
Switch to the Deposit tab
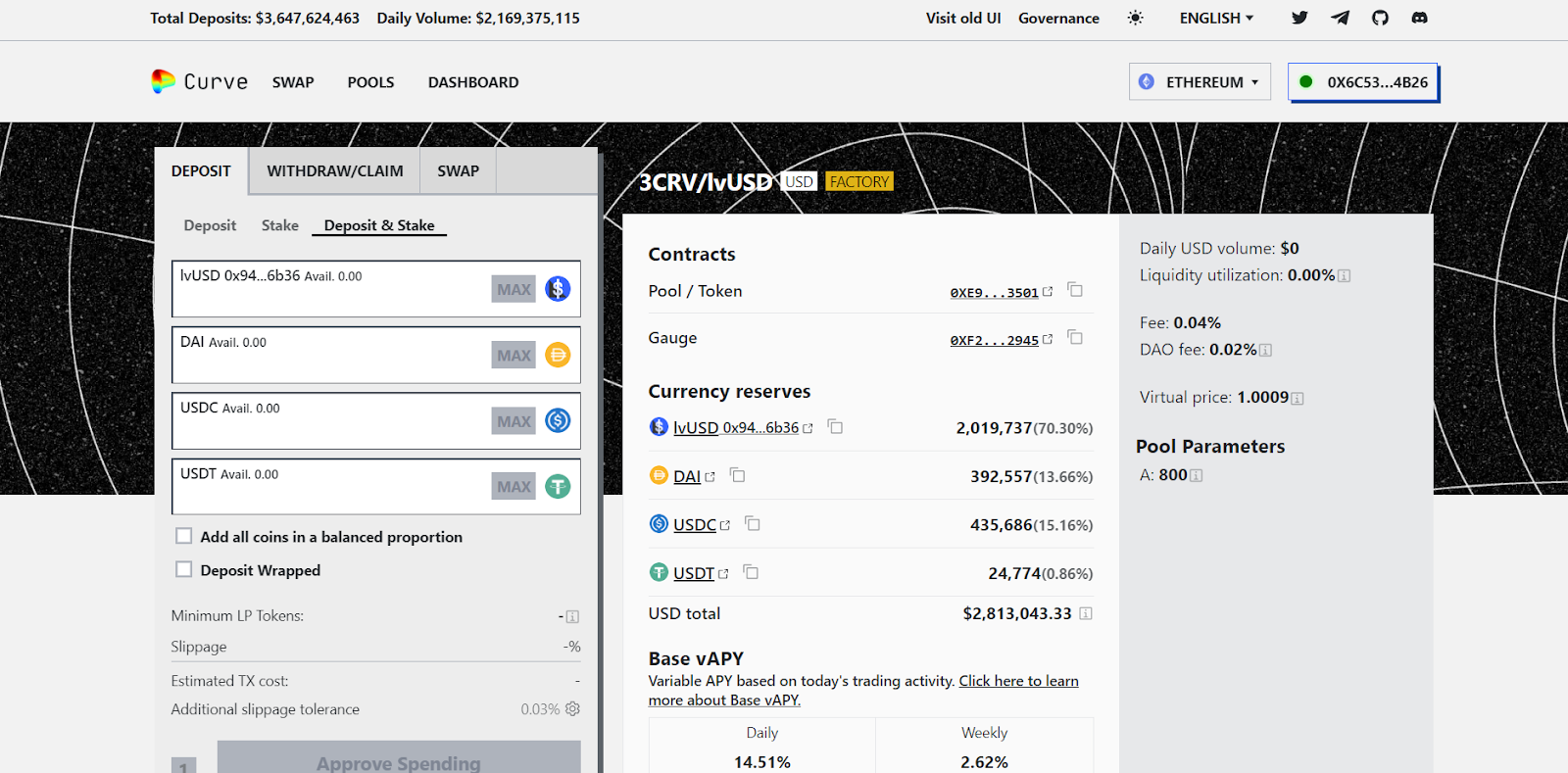pyautogui.click(x=201, y=171)
